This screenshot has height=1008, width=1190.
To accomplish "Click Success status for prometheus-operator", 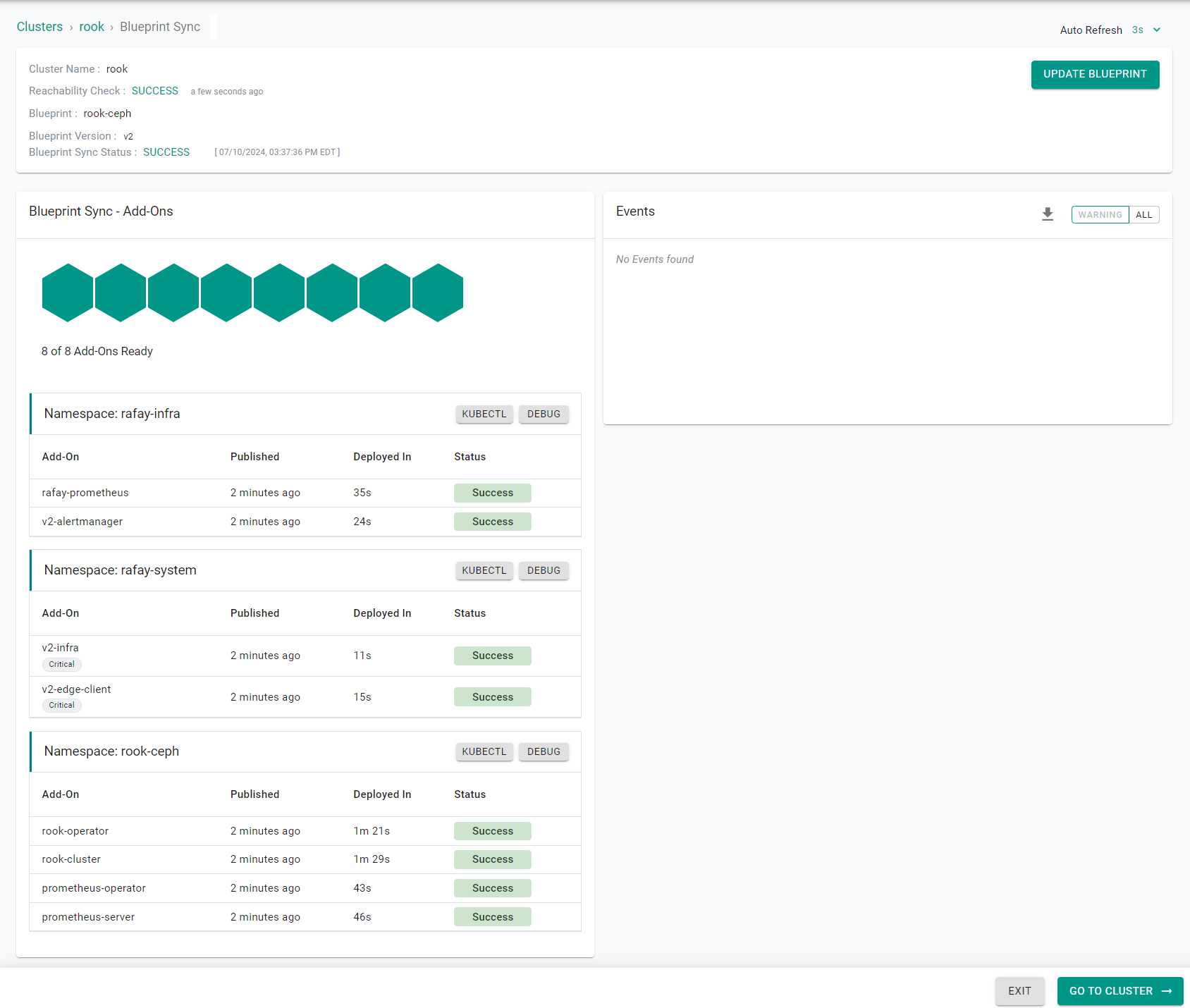I will pos(493,888).
